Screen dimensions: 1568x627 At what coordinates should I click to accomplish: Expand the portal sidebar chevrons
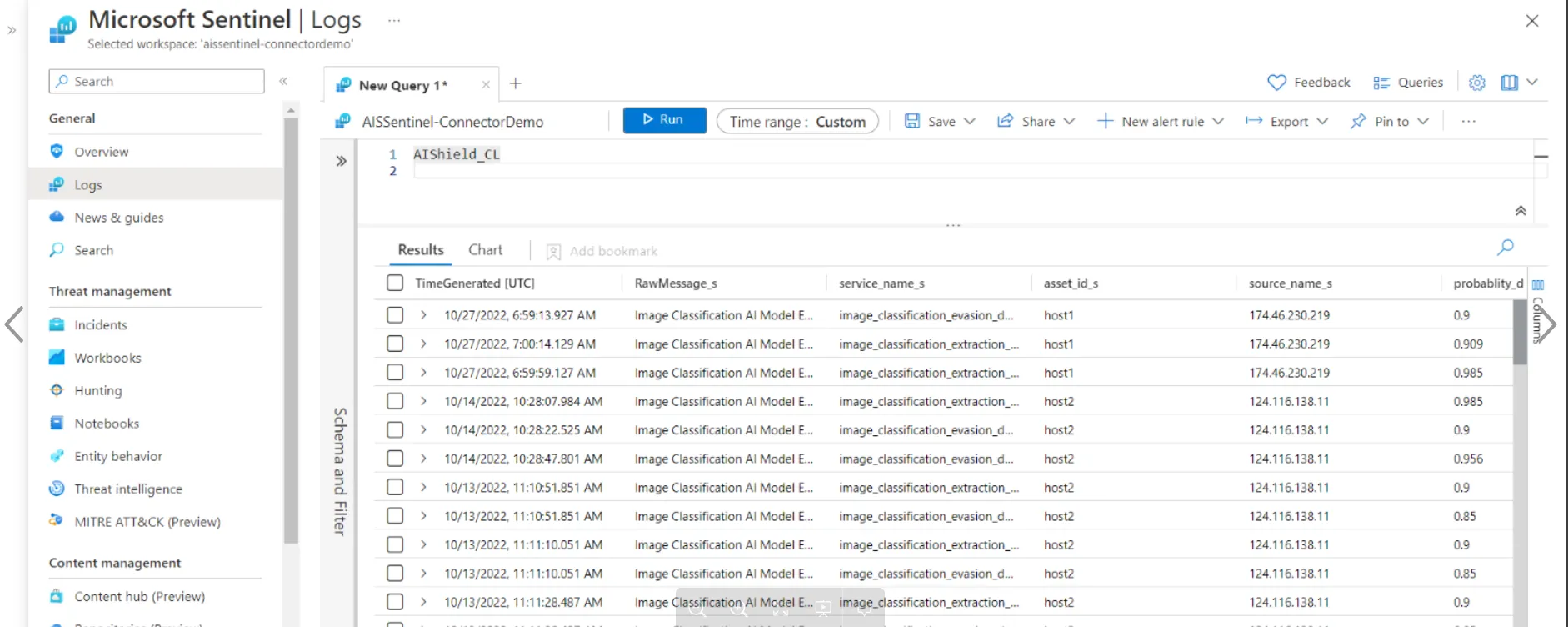point(12,30)
